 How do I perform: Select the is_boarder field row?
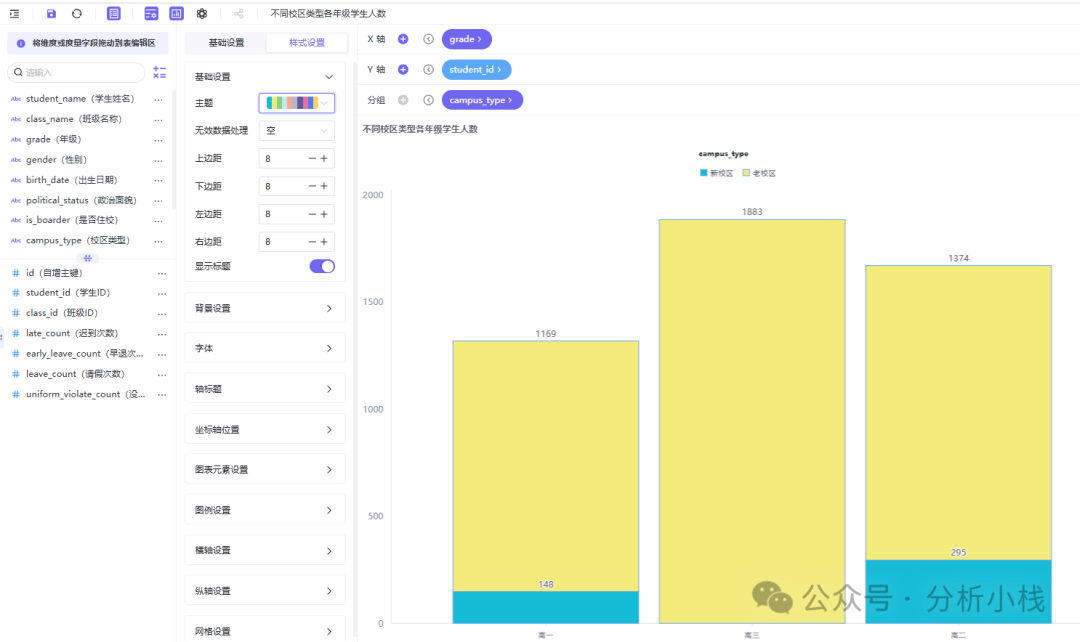click(86, 220)
